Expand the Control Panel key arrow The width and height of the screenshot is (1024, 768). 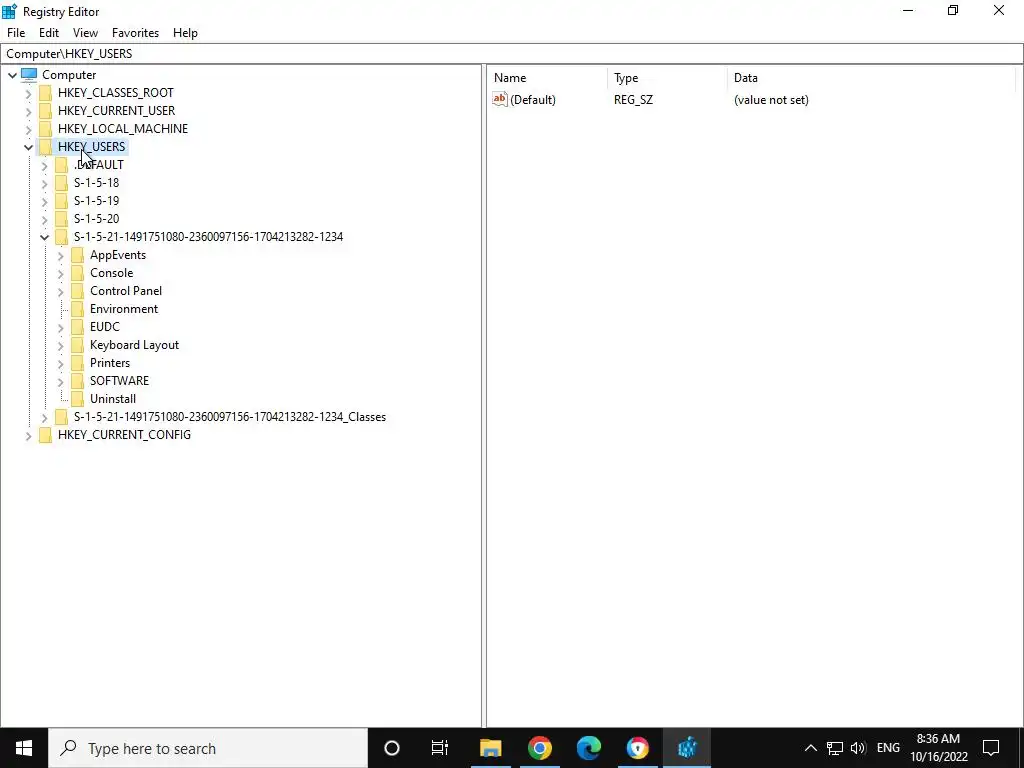(61, 291)
